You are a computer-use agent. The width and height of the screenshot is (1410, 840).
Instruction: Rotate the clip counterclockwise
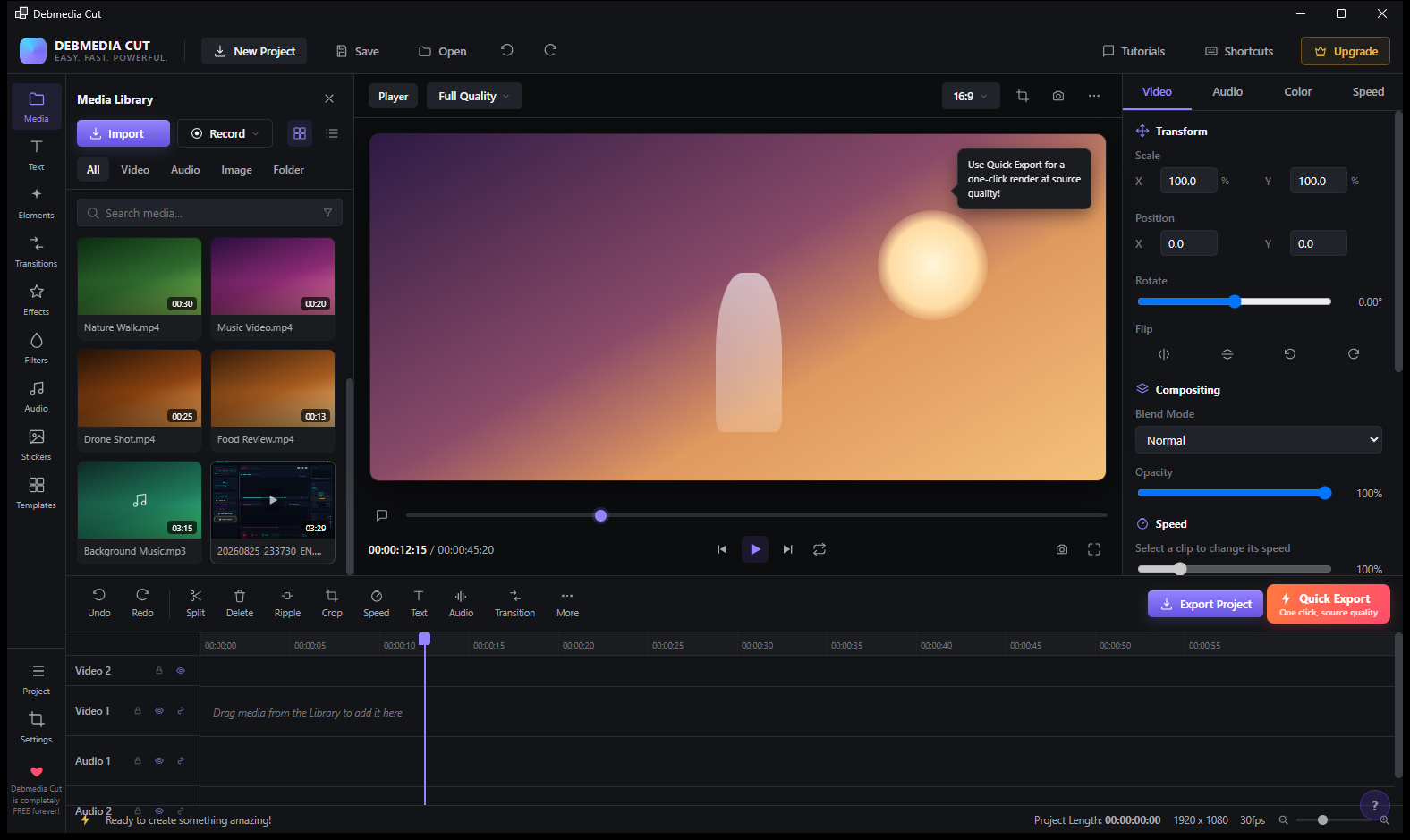tap(1290, 354)
